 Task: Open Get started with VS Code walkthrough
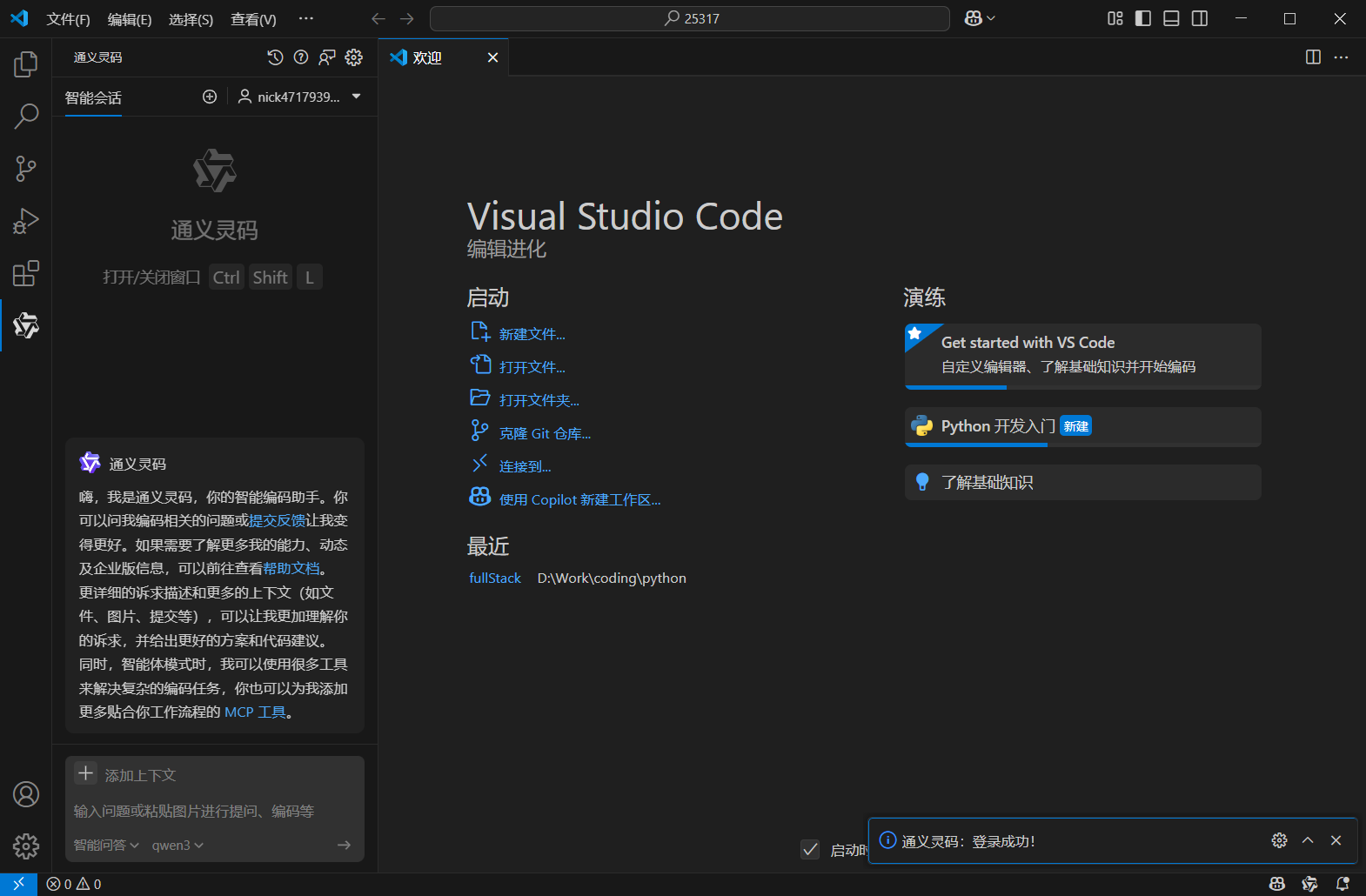[1082, 356]
